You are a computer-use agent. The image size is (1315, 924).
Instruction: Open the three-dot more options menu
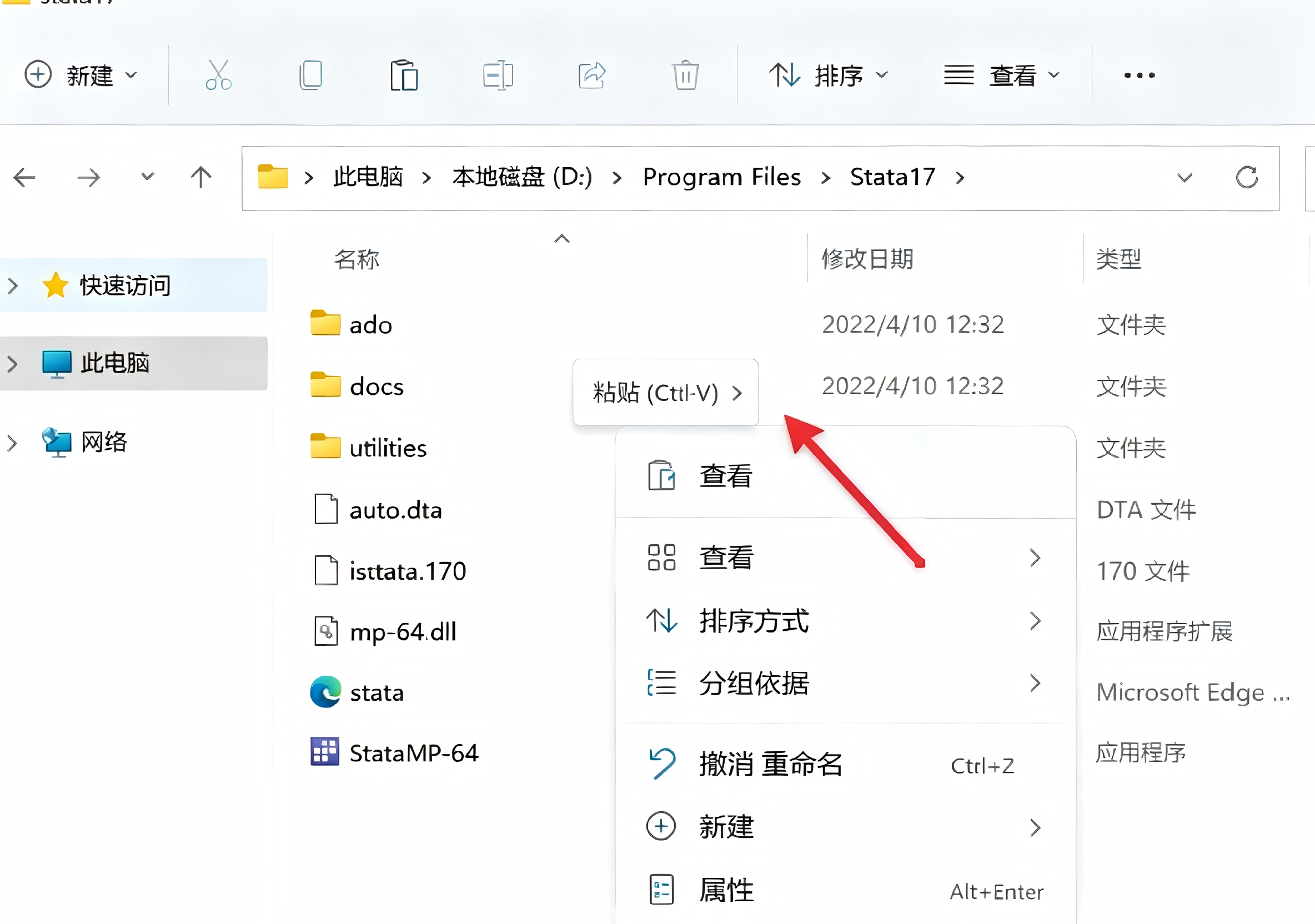[x=1140, y=75]
